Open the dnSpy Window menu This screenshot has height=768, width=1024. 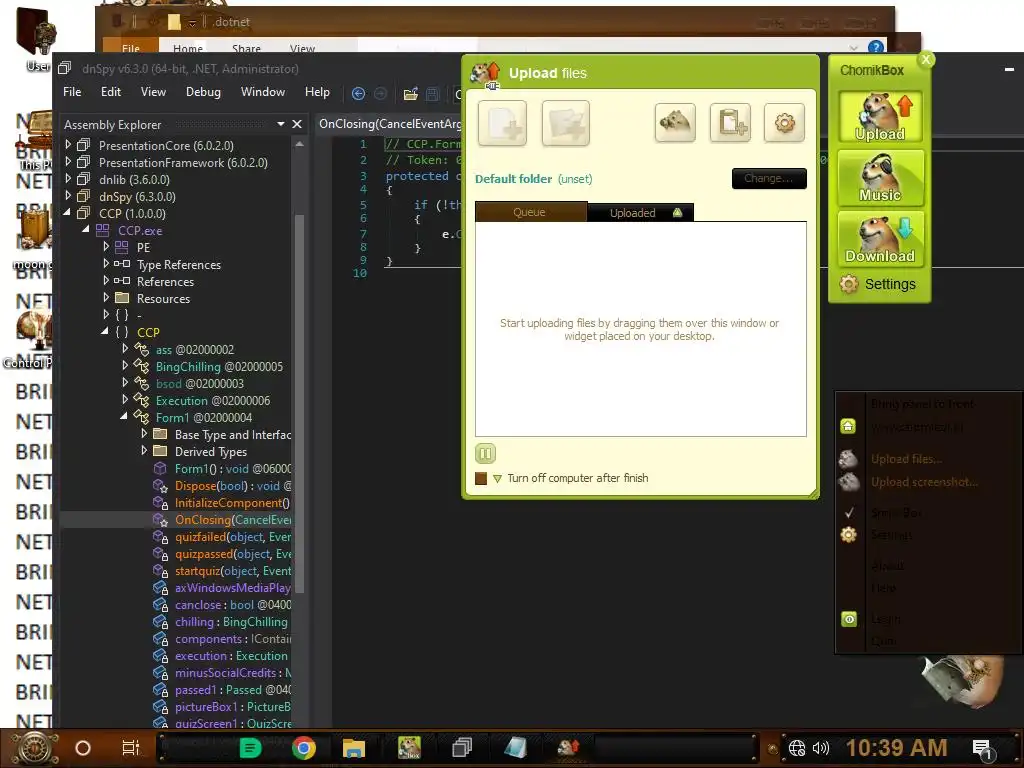tap(263, 92)
